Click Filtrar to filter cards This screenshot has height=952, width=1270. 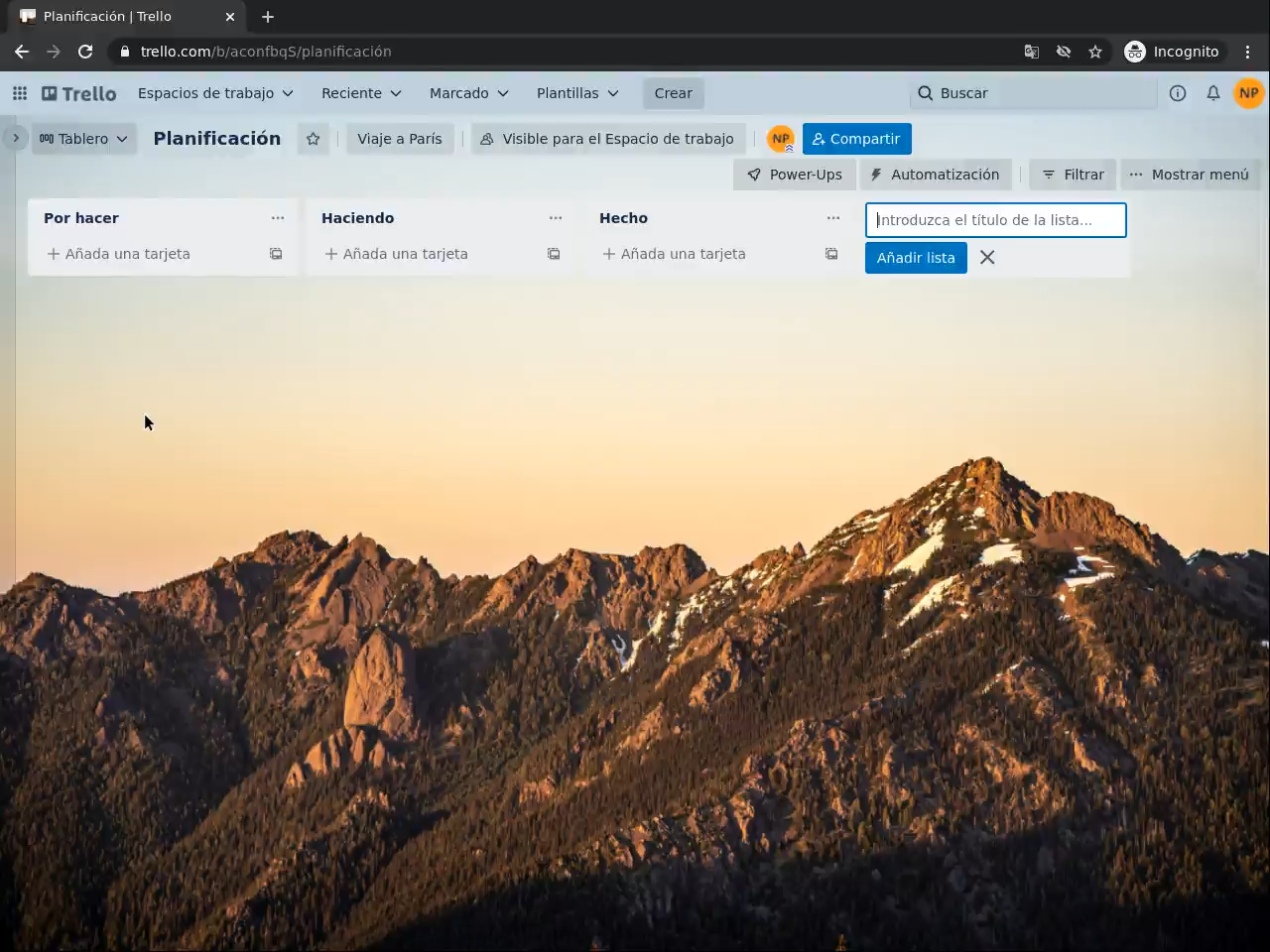tap(1073, 175)
